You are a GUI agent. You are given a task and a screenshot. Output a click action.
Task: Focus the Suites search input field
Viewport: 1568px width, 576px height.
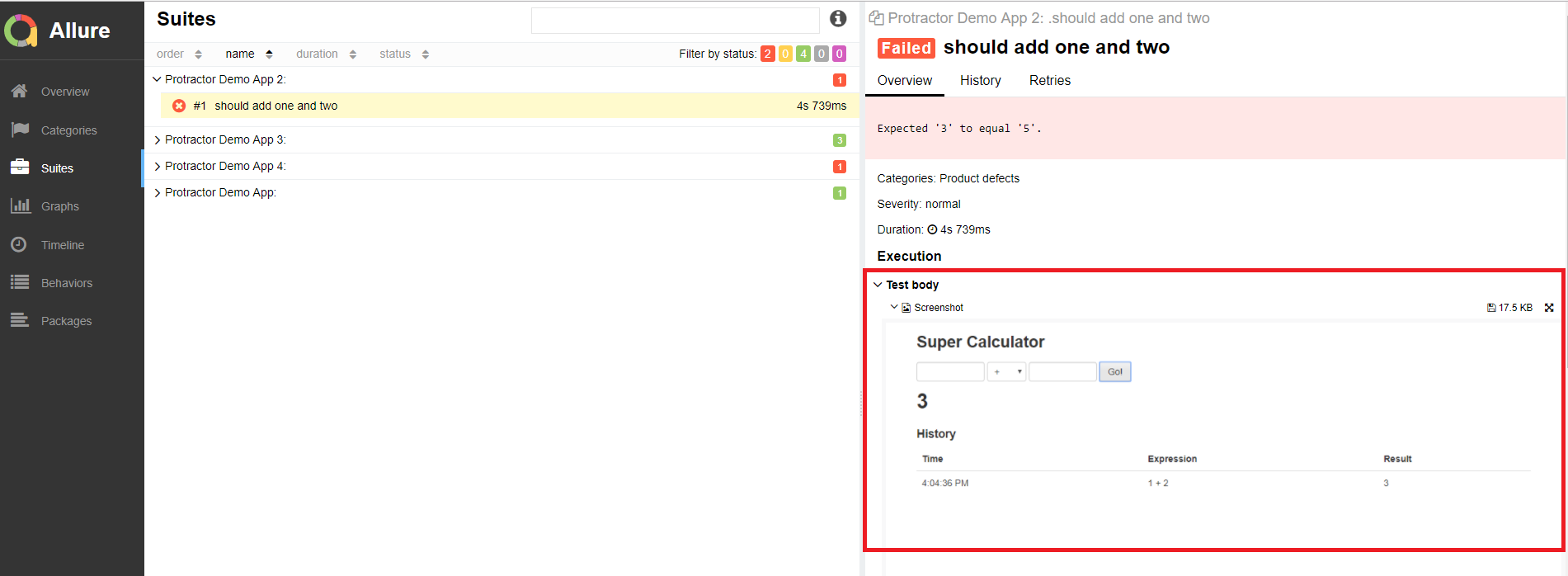[675, 21]
